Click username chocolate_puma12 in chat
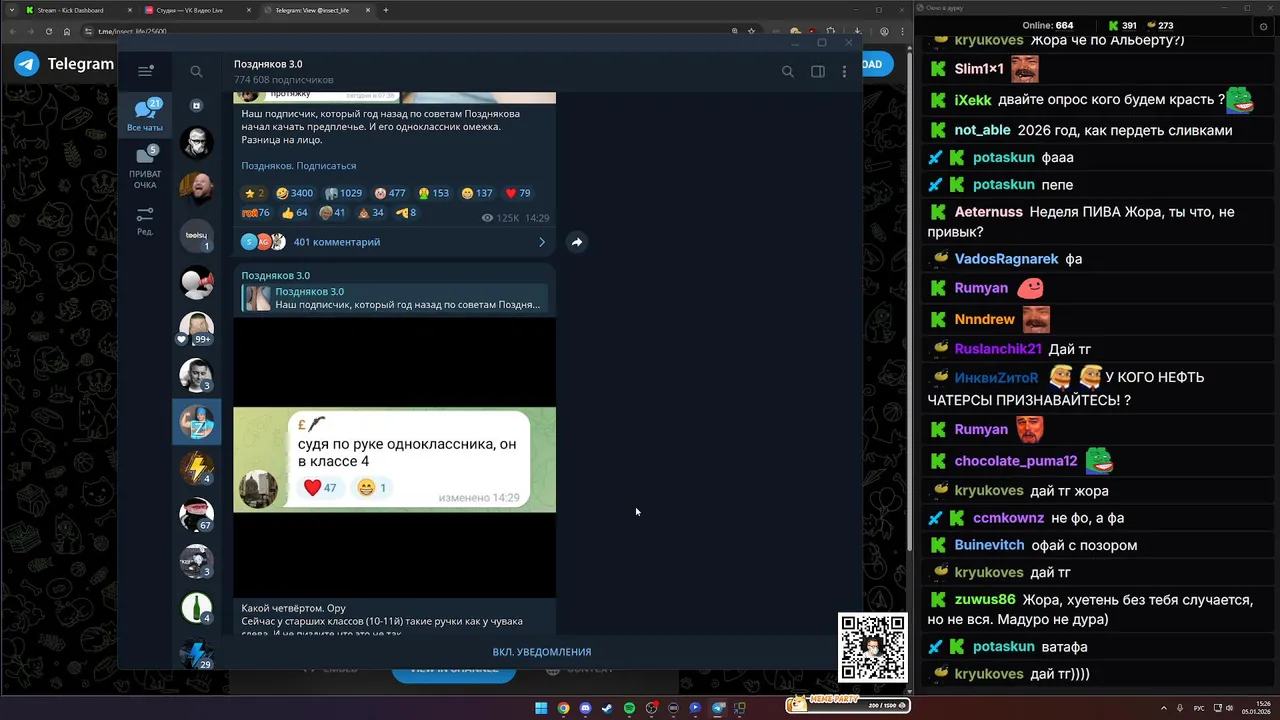Screen dimensions: 1280x720 coord(1015,461)
